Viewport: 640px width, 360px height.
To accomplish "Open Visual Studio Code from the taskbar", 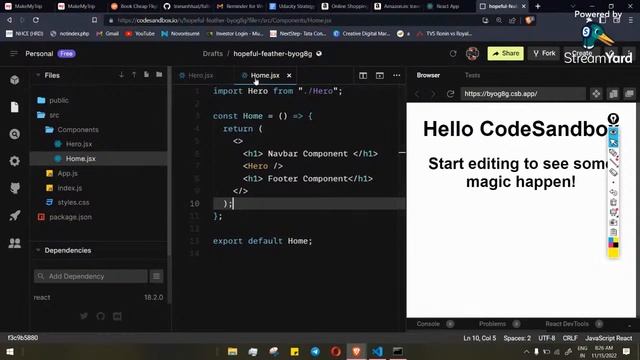I will click(x=378, y=351).
